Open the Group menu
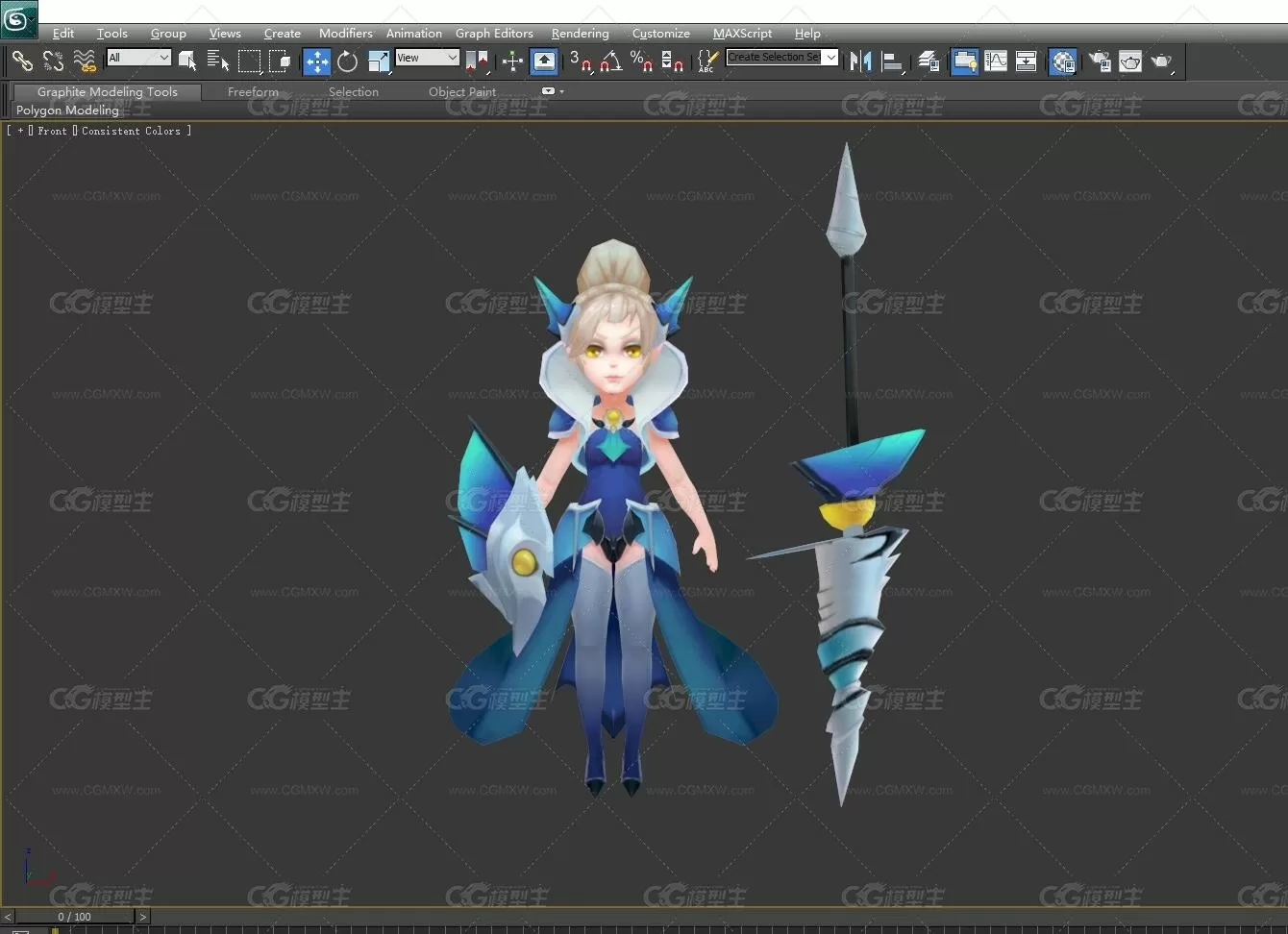1288x934 pixels. point(168,33)
